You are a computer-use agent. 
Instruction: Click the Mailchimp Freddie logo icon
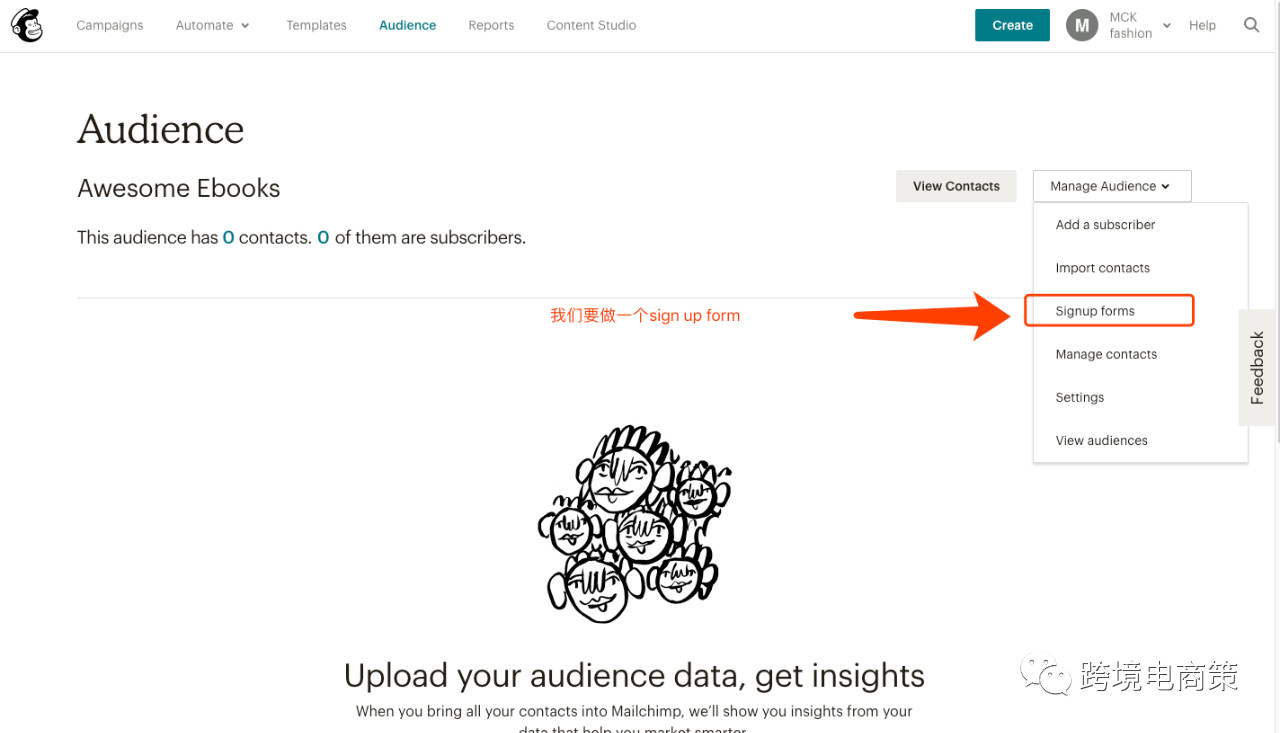27,26
